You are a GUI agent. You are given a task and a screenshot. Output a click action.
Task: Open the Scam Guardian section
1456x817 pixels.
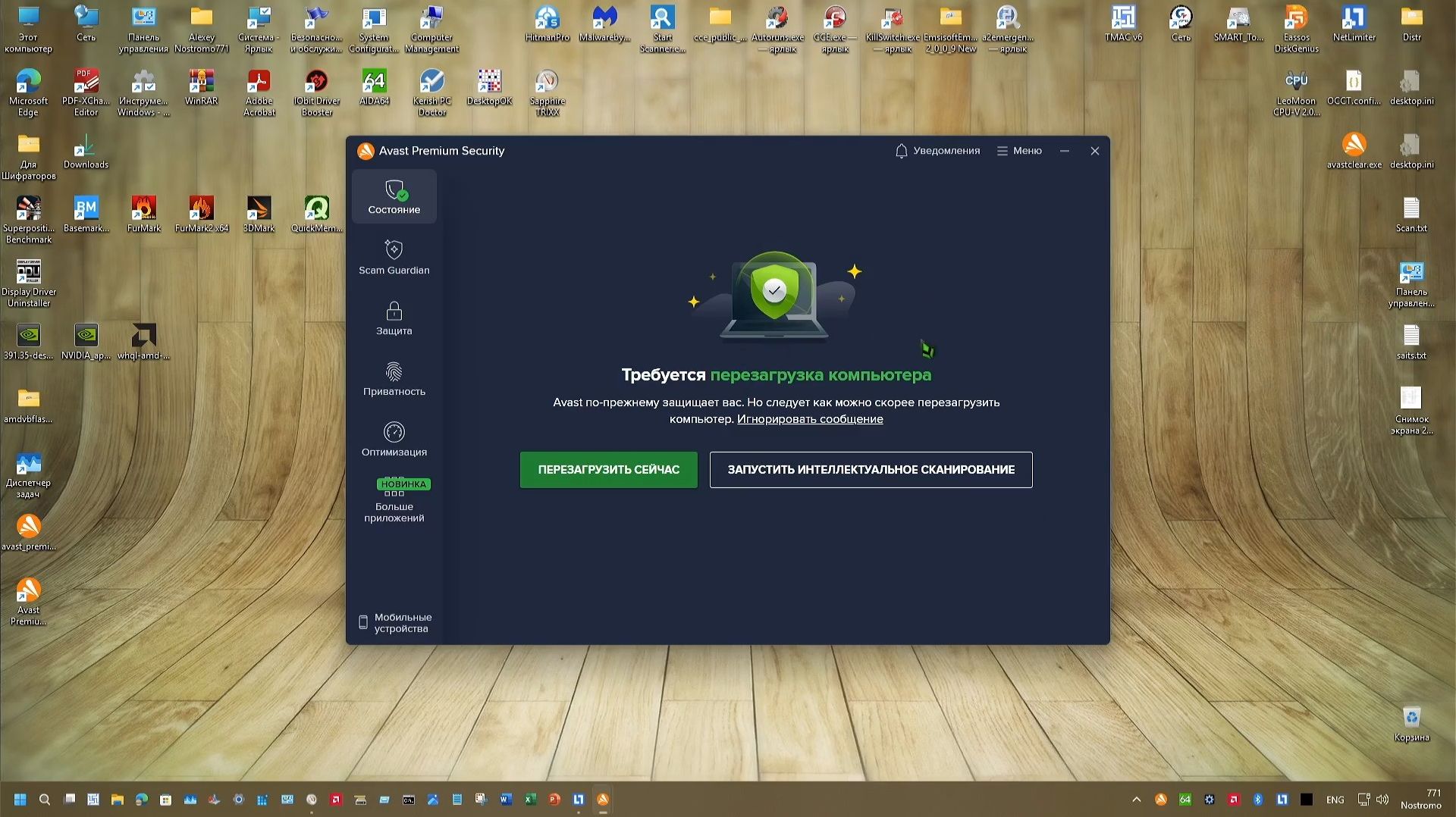[394, 257]
